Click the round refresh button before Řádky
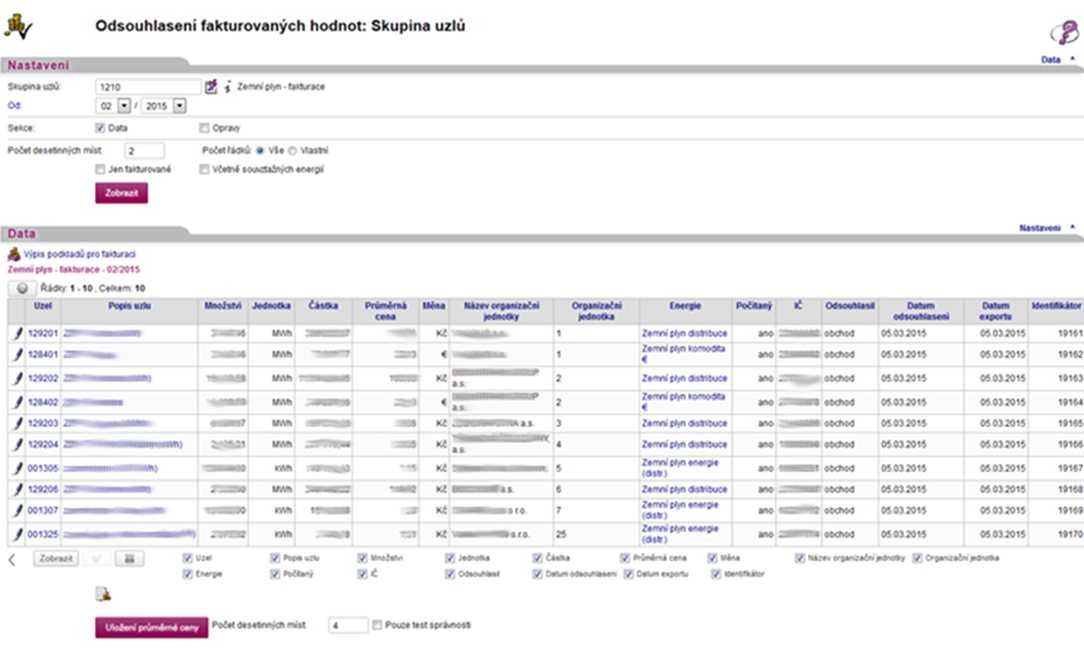1084x649 pixels. [22, 288]
